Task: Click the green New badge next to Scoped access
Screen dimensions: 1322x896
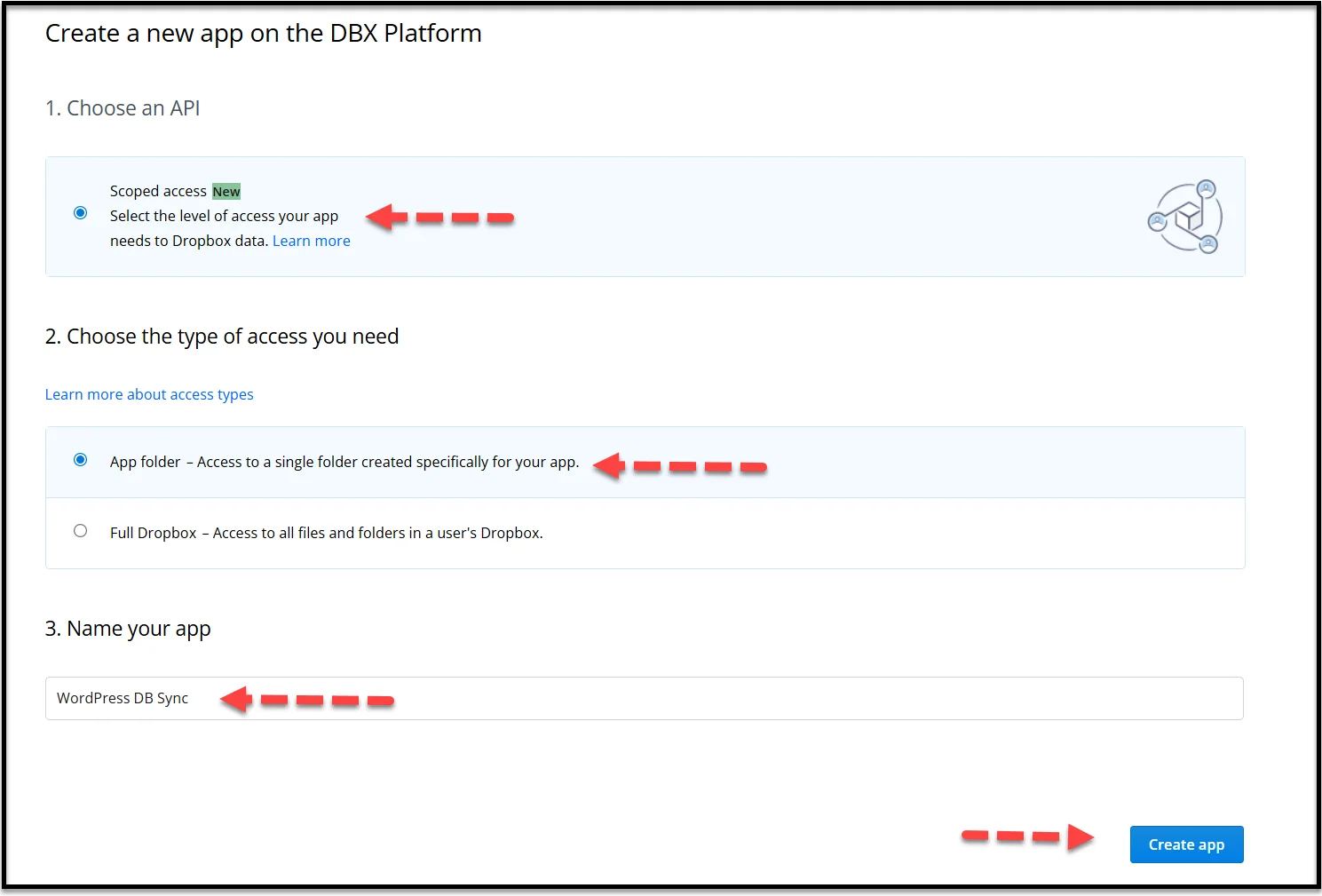Action: pyautogui.click(x=226, y=191)
